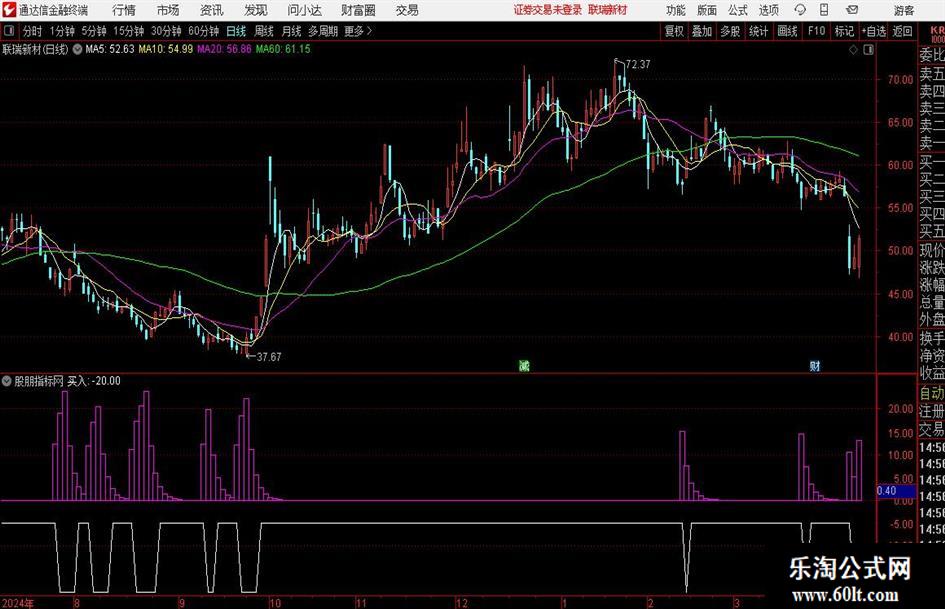Open the 市场 menu
Image resolution: width=945 pixels, height=609 pixels.
(168, 10)
